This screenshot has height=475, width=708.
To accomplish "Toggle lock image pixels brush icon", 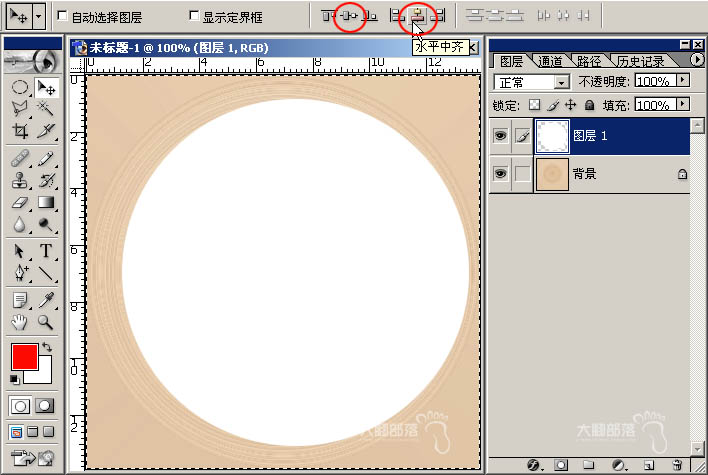I will pos(553,105).
